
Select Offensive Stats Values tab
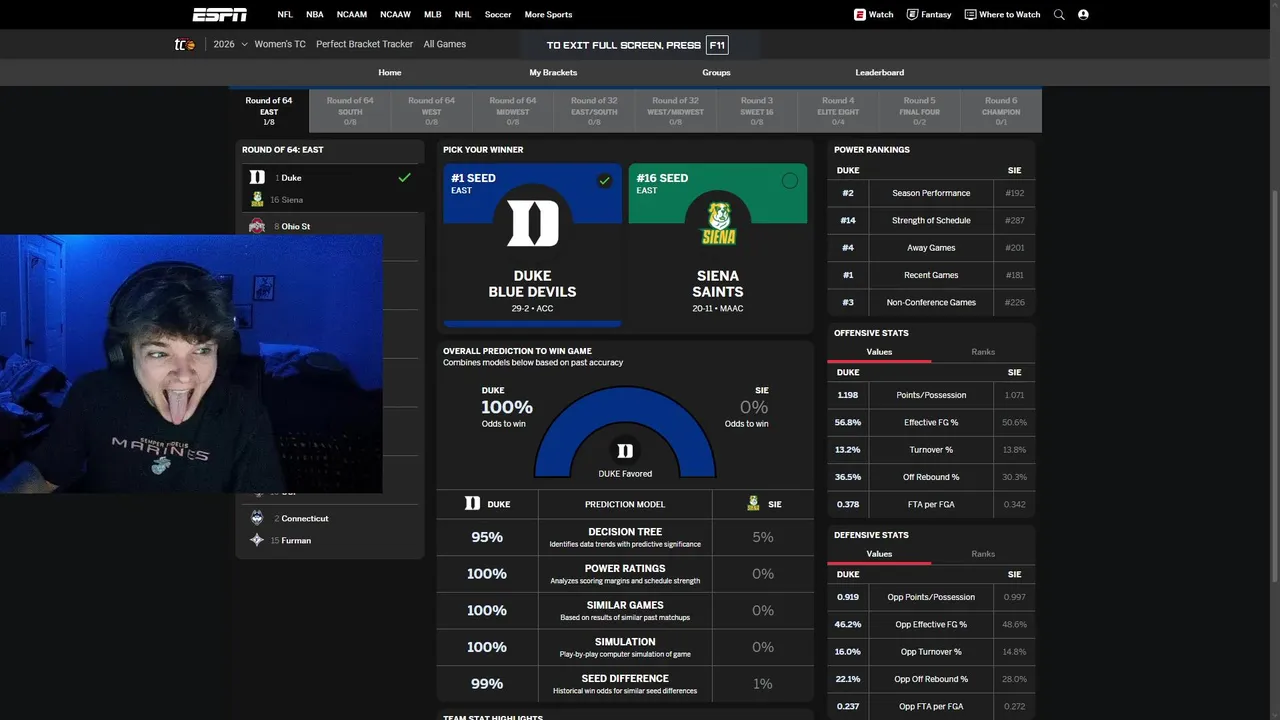tap(879, 352)
